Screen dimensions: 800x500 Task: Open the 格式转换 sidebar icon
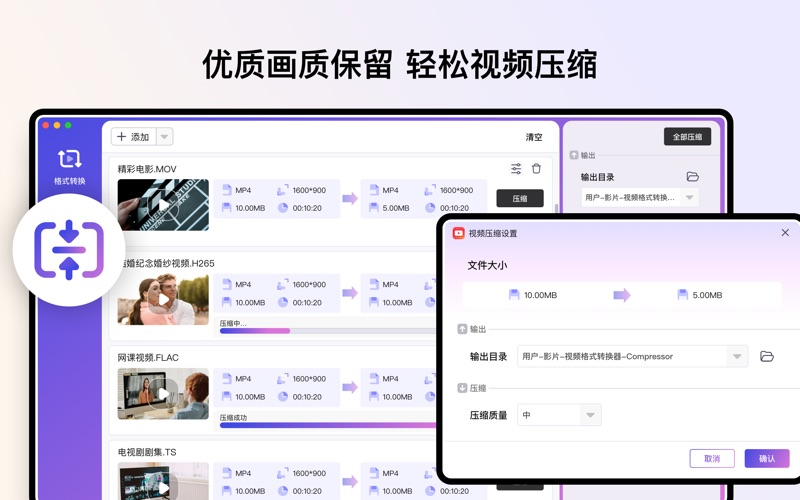click(70, 166)
